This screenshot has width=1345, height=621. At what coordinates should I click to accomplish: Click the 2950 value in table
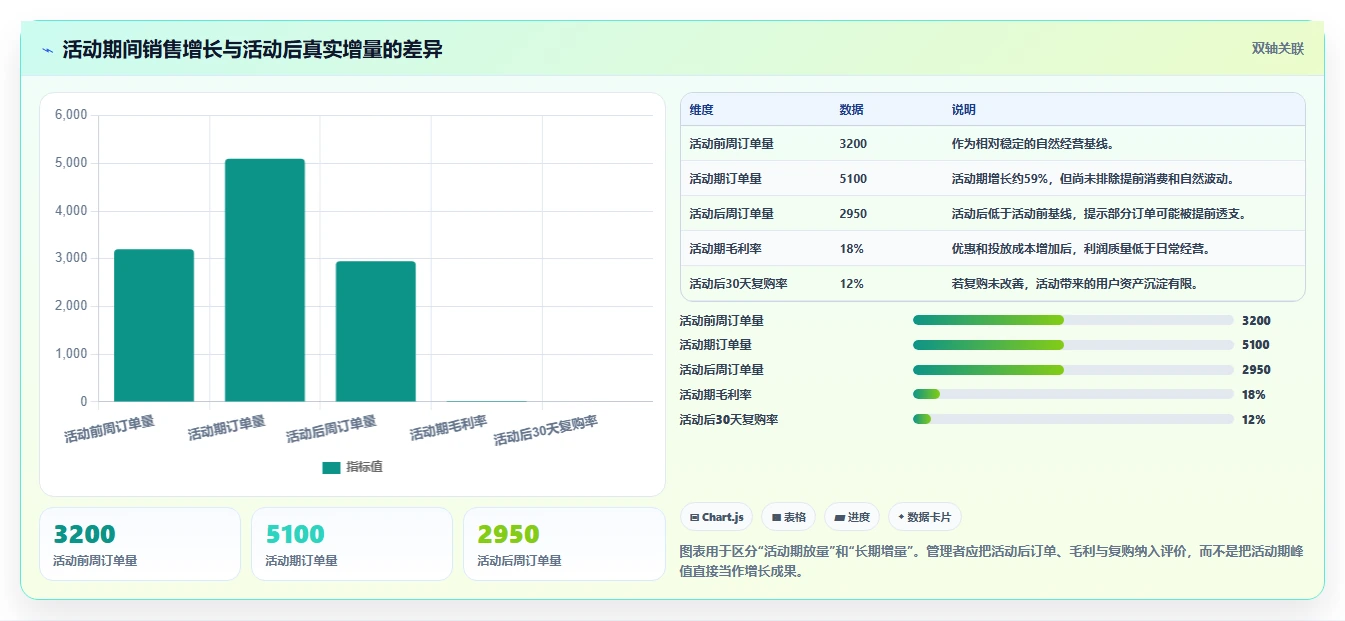853,214
